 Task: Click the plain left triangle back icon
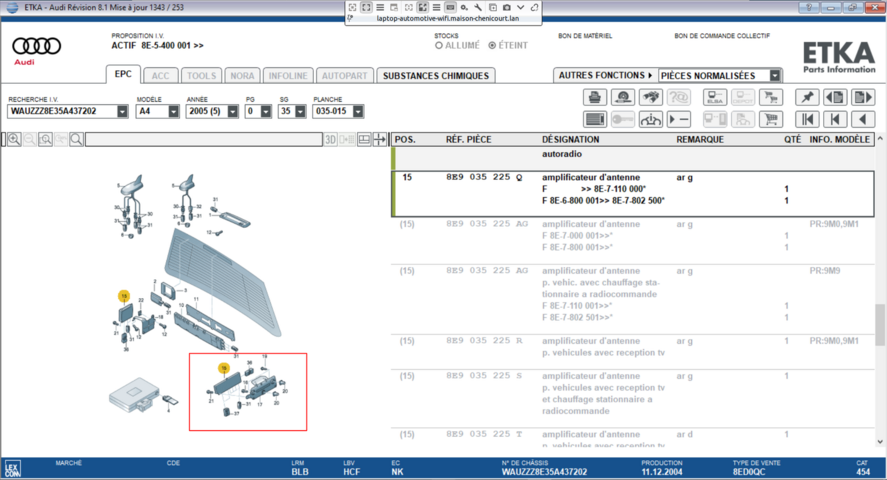(863, 119)
